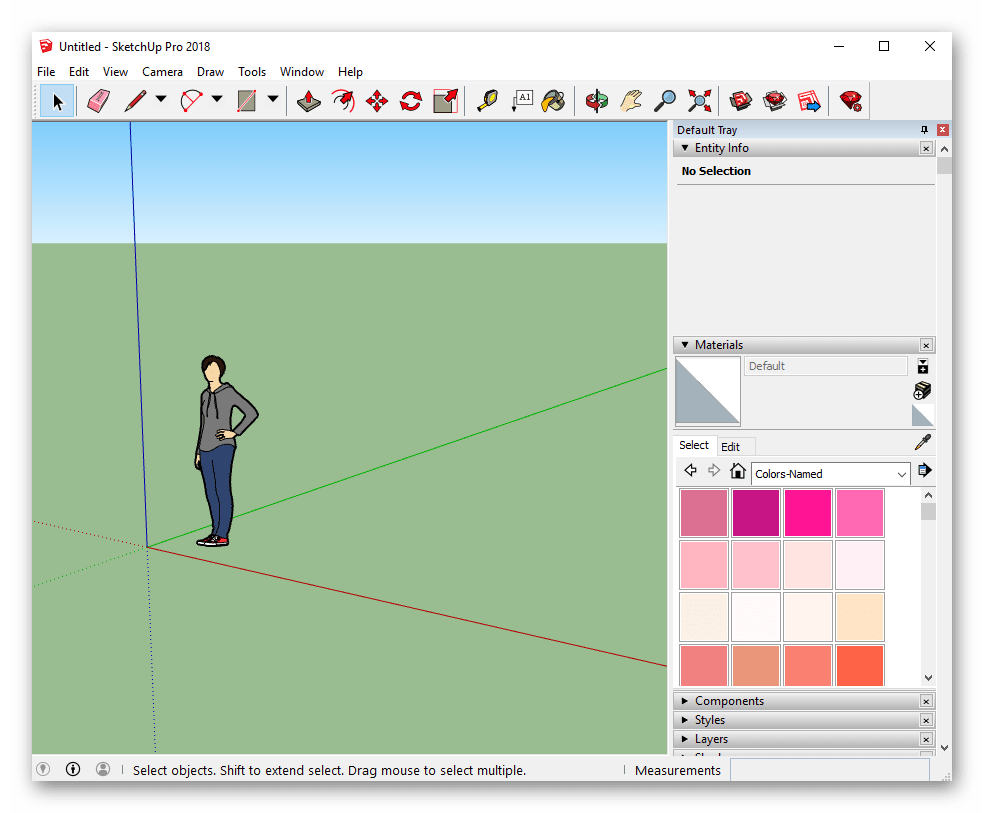
Task: Open the Draw menu
Action: 210,72
